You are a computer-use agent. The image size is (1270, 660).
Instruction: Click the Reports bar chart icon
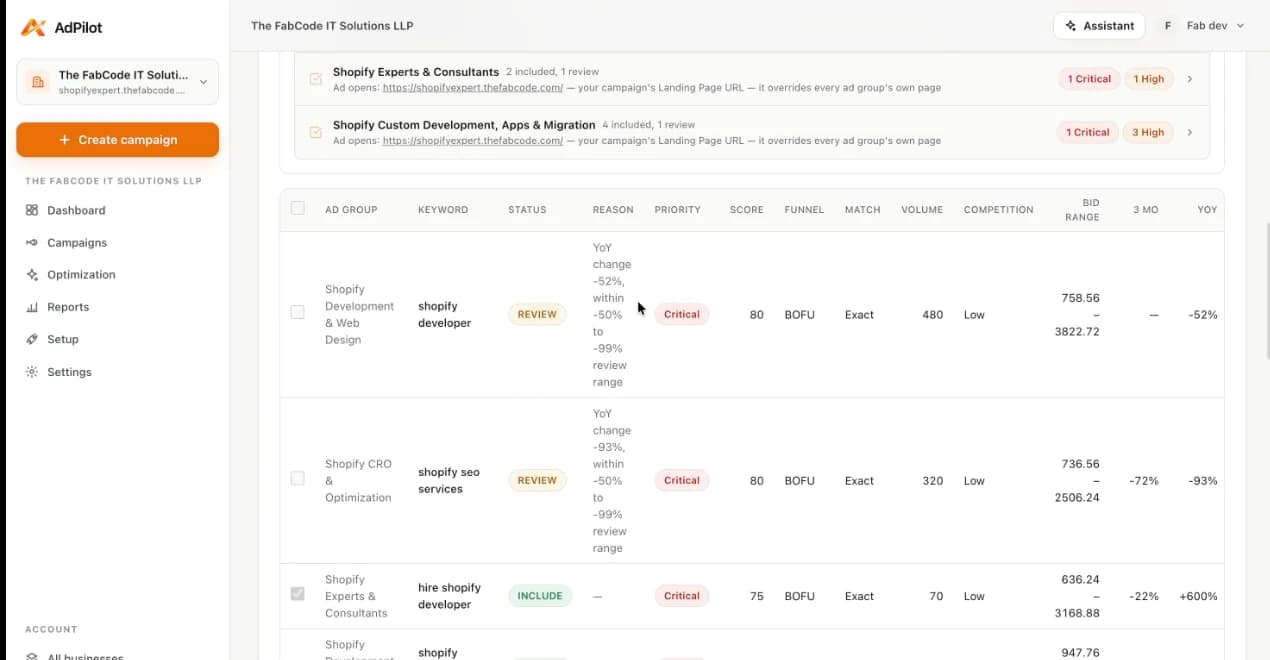click(32, 307)
